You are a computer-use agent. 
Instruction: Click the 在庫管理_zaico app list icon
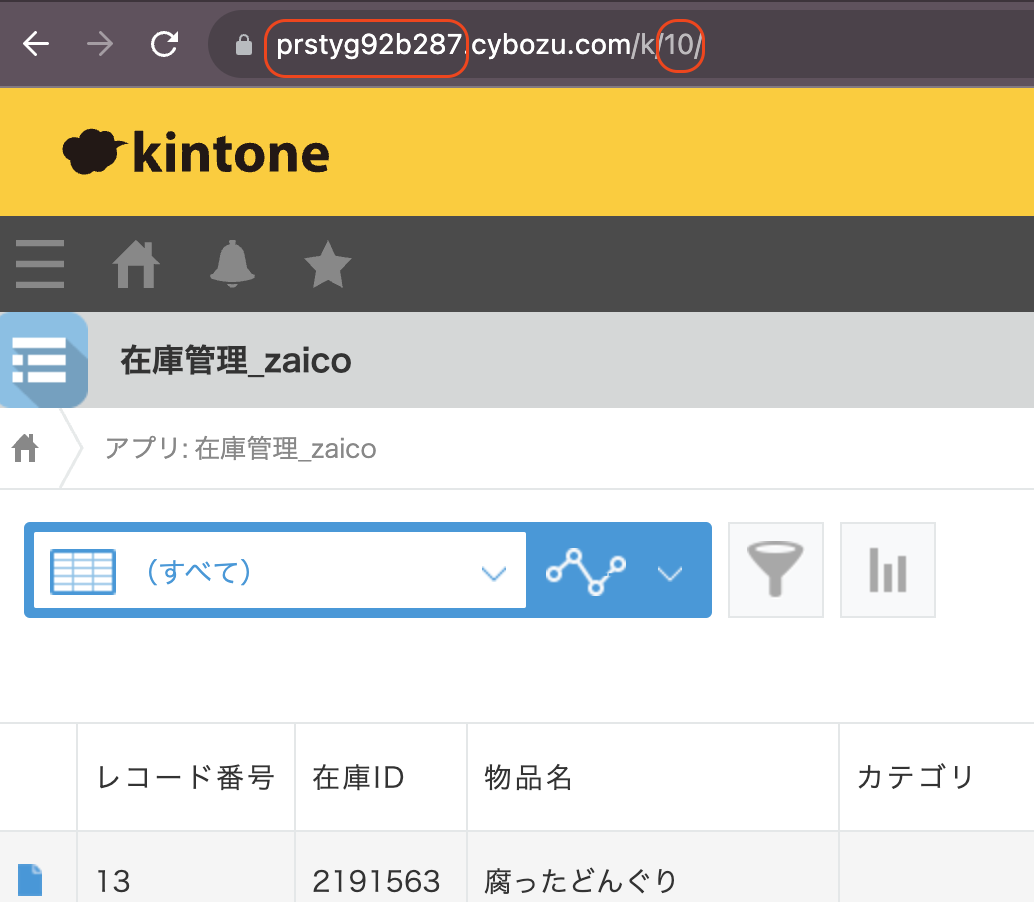[x=44, y=360]
